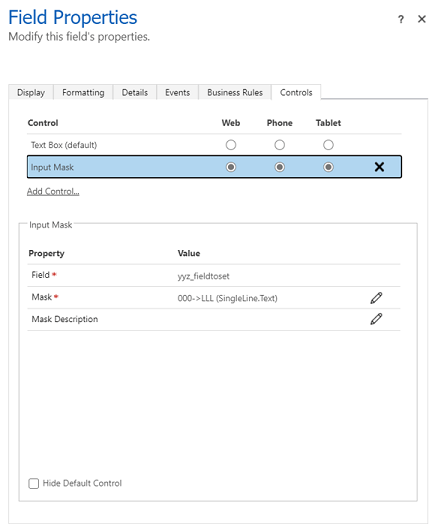Edit the Mask value with pencil icon
Image resolution: width=435 pixels, height=524 pixels.
(376, 298)
